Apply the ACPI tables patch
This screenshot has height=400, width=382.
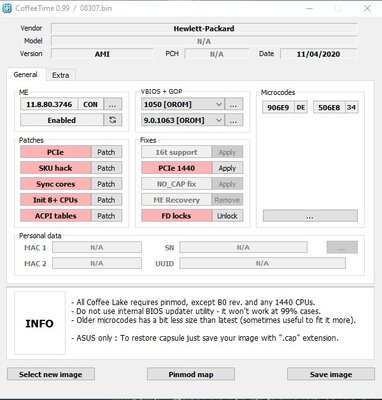[106, 216]
